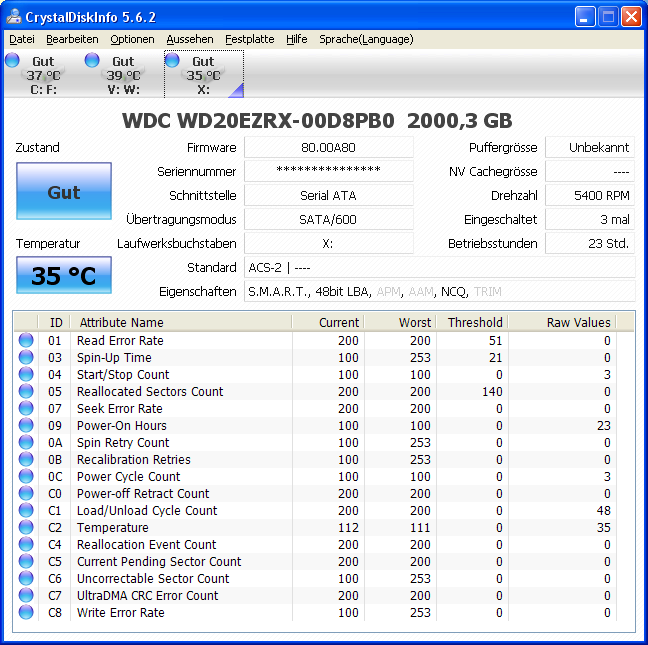The width and height of the screenshot is (648, 645).
Task: Click status orb of Read Error Rate row
Action: coord(26,340)
